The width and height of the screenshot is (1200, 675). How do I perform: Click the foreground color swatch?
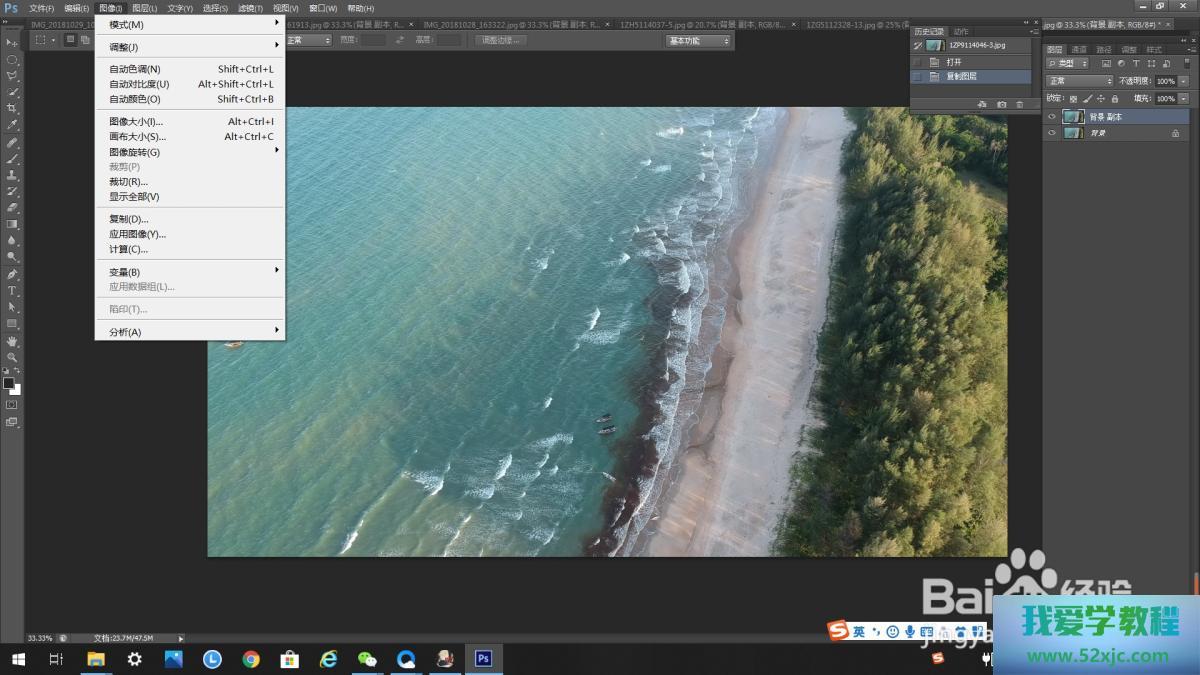pyautogui.click(x=9, y=383)
